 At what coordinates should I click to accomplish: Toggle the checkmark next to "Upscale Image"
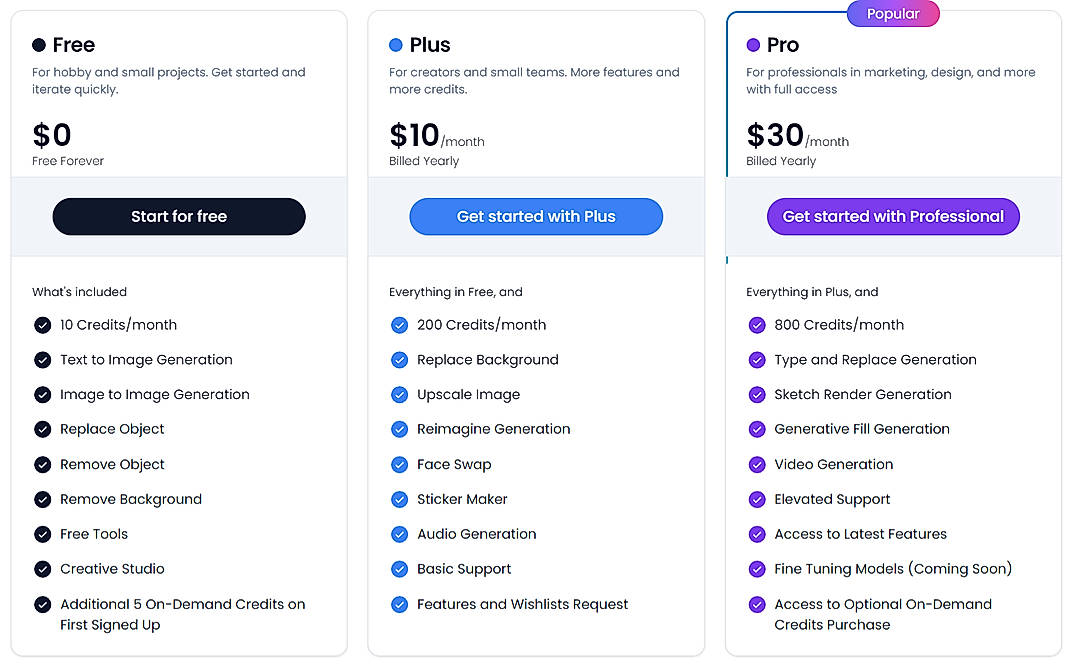point(400,394)
